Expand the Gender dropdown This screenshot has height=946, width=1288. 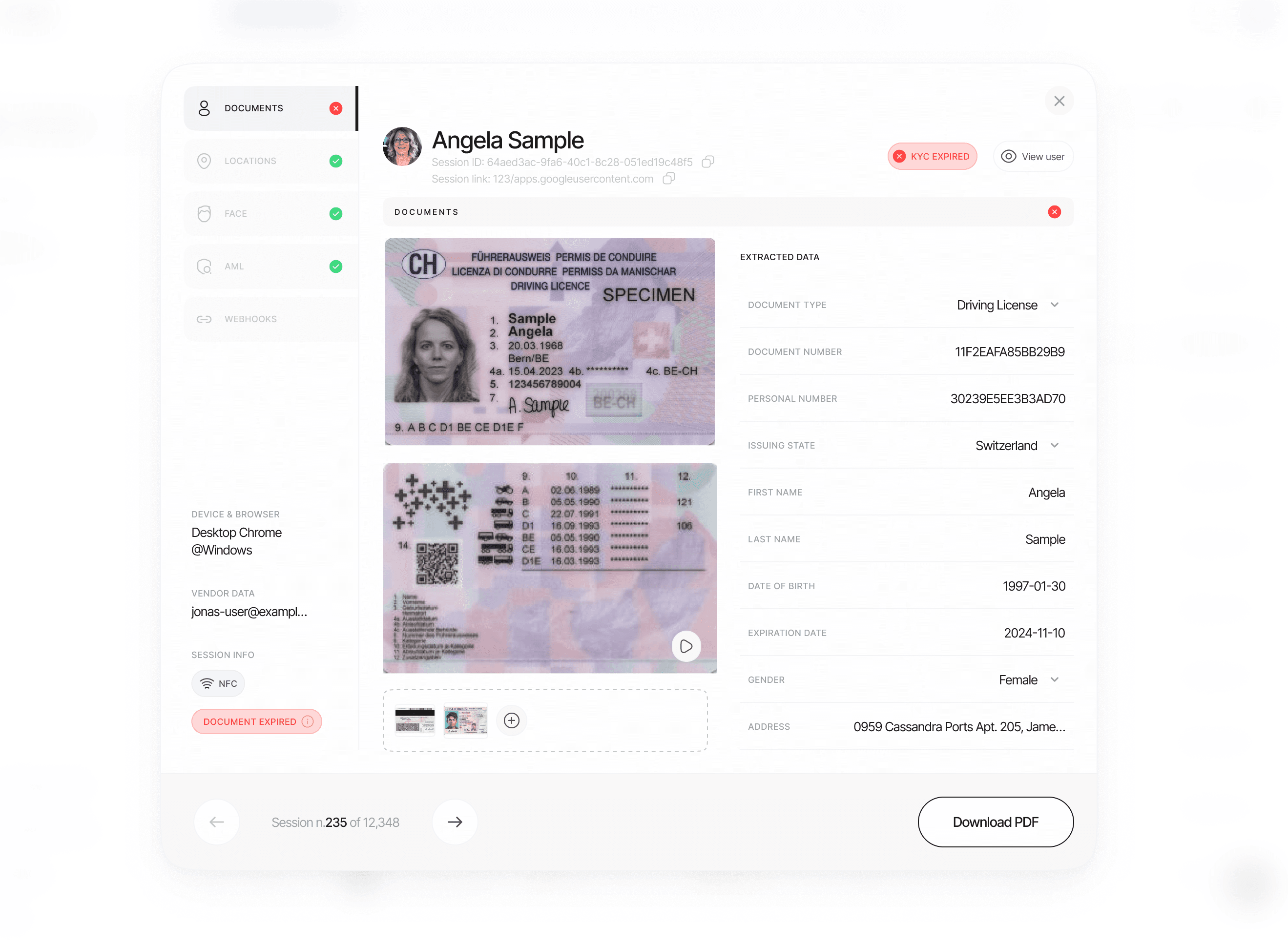pos(1056,679)
